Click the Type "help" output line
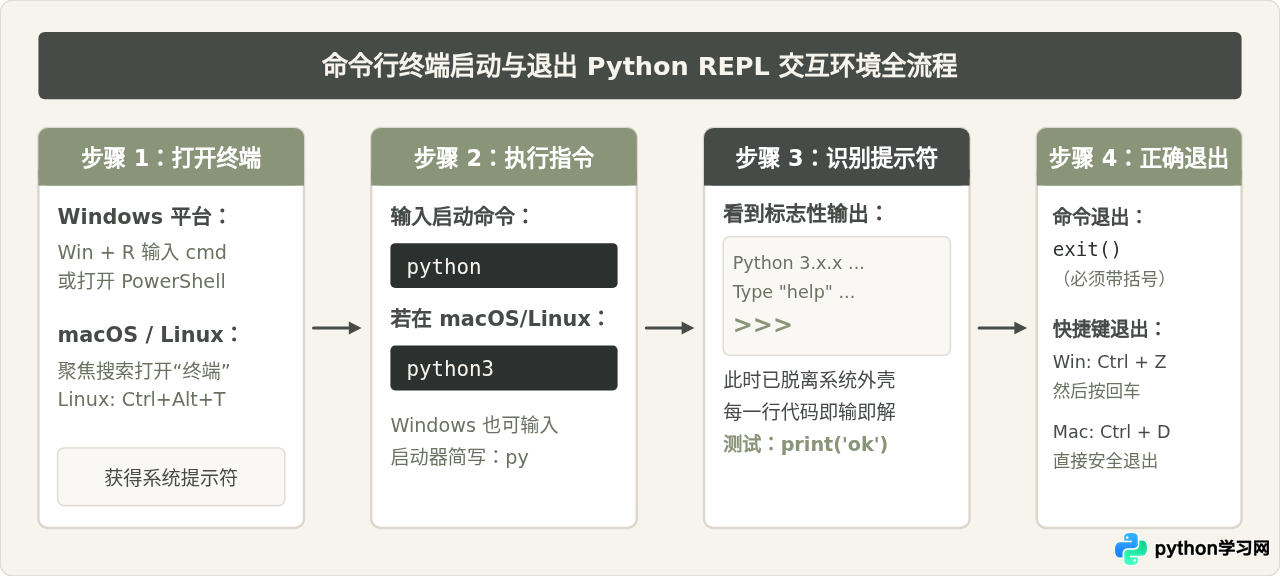1280x576 pixels. point(794,293)
